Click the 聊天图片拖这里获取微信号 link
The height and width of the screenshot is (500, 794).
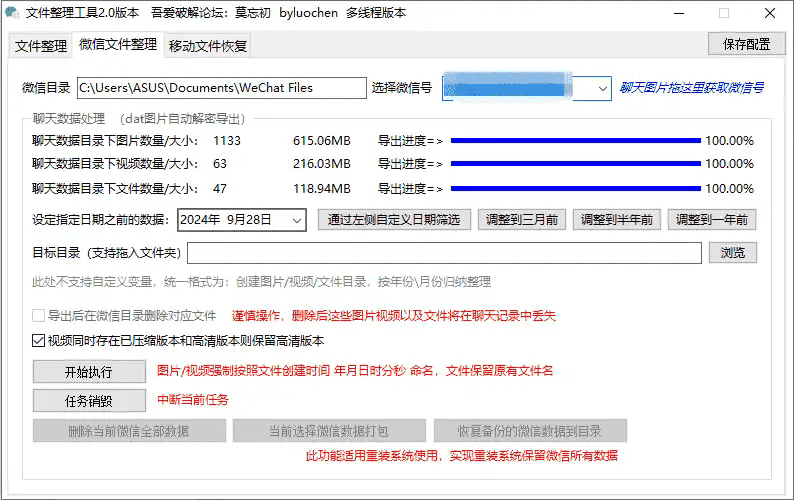coord(691,88)
